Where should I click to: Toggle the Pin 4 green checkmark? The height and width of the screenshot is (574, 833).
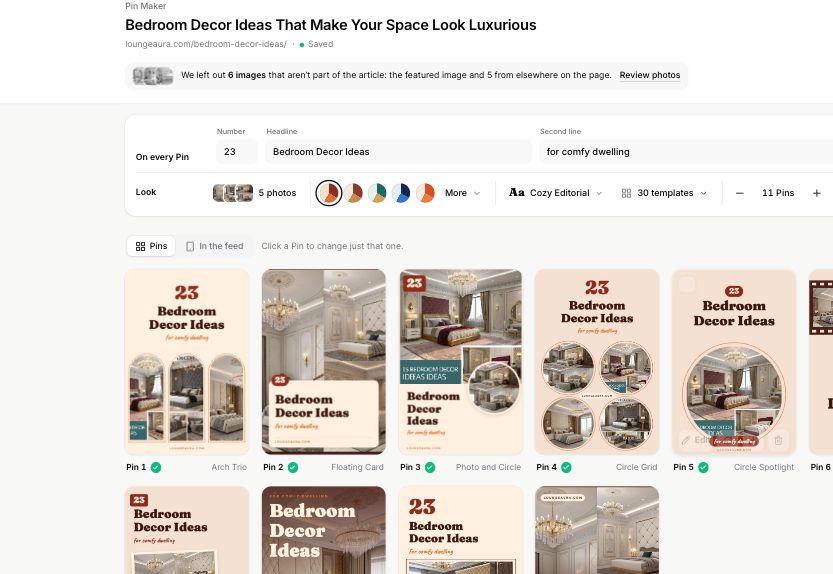pos(566,467)
